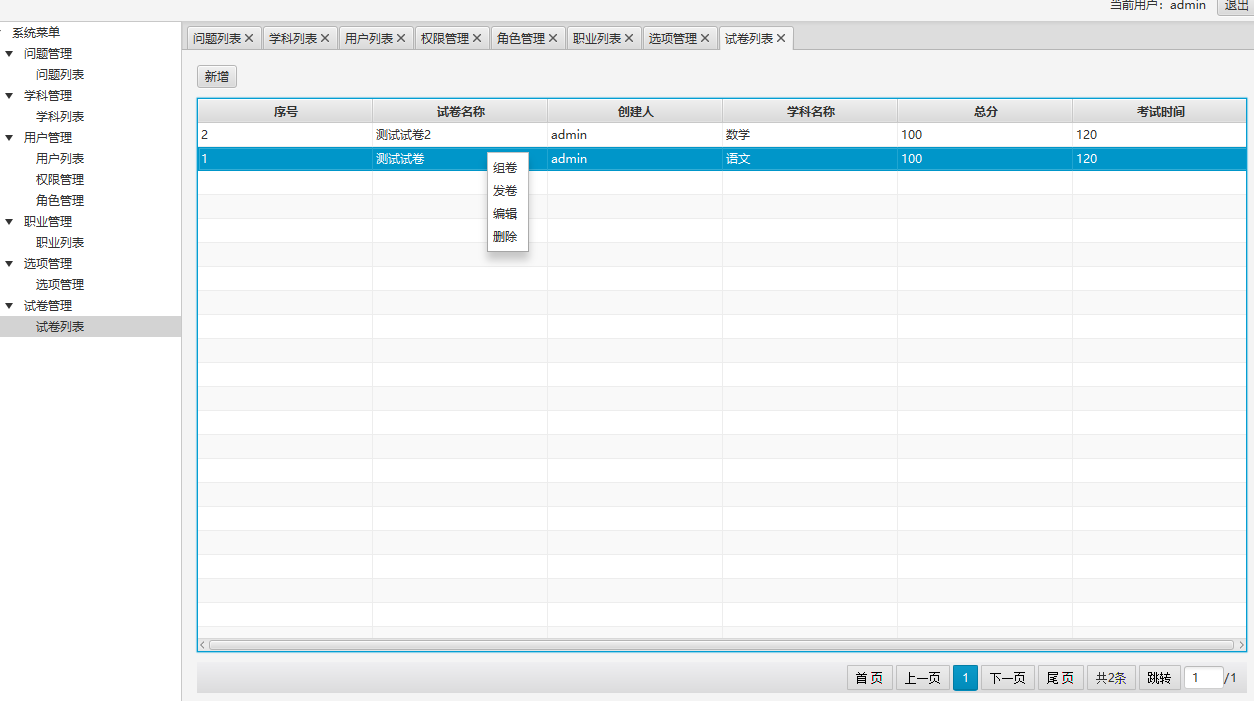Collapse the 试卷管理 tree node

[x=10, y=306]
